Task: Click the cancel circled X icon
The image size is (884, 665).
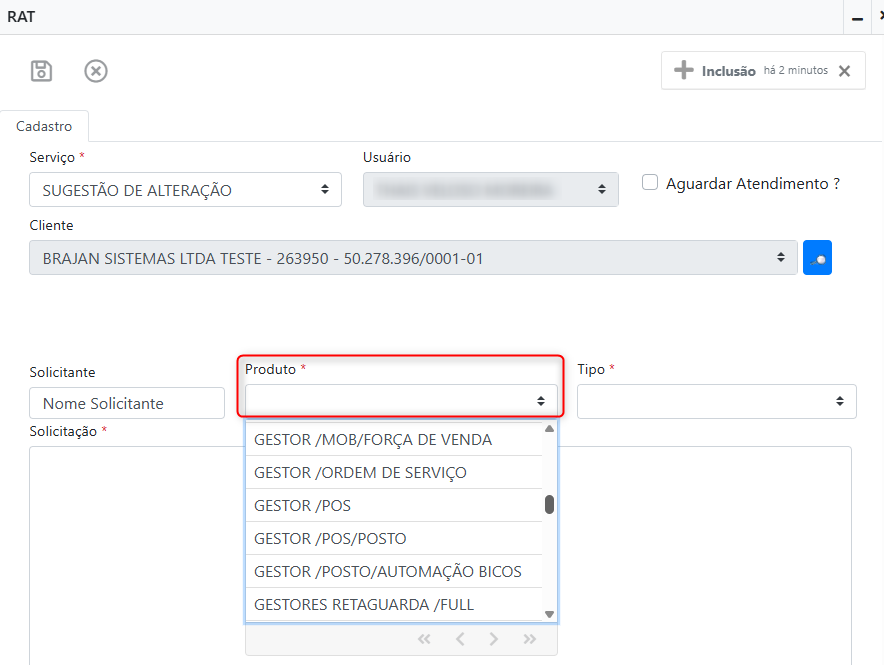Action: pyautogui.click(x=96, y=71)
